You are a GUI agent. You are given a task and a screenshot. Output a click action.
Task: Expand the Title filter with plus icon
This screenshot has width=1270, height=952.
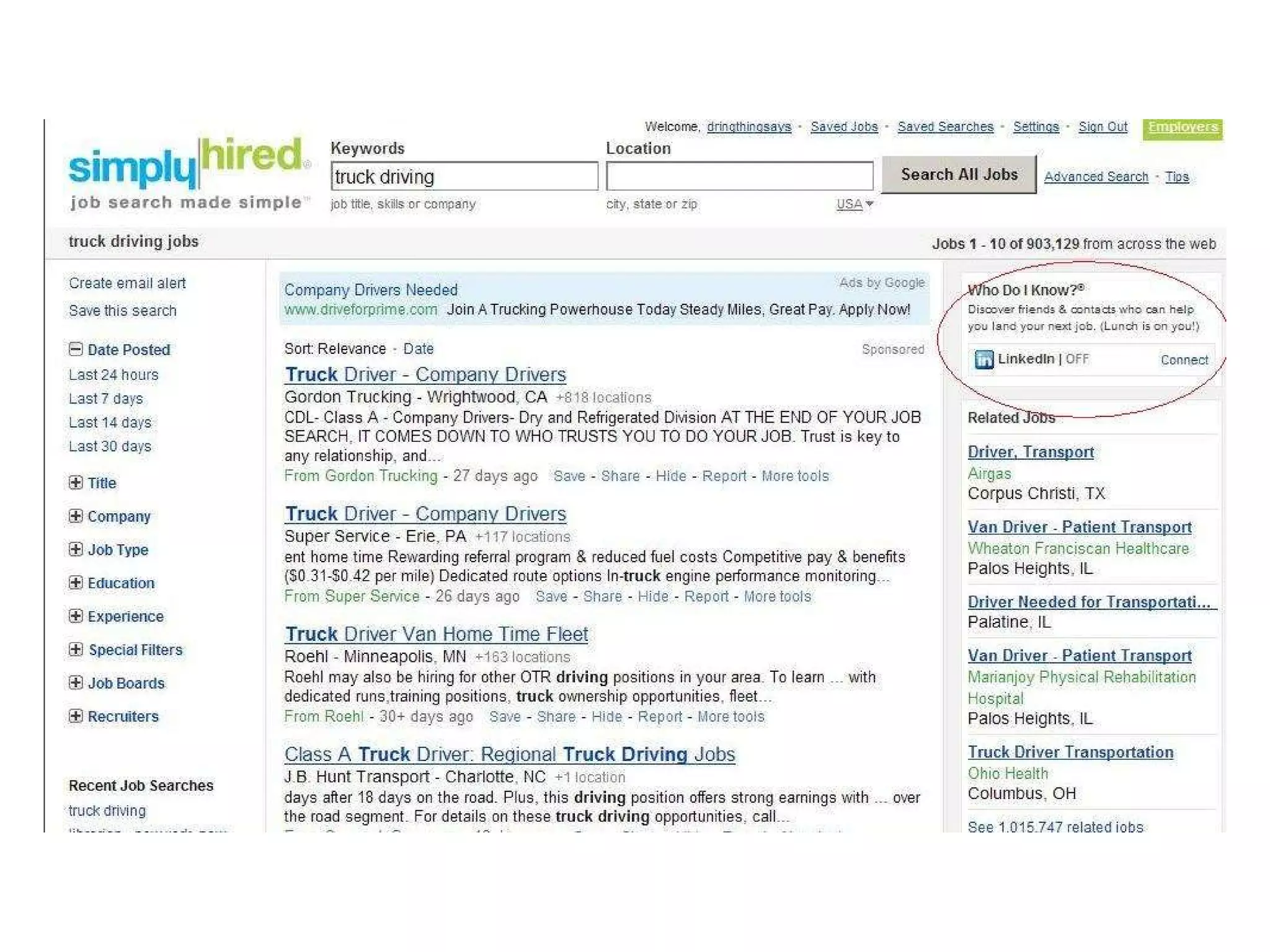pos(76,483)
